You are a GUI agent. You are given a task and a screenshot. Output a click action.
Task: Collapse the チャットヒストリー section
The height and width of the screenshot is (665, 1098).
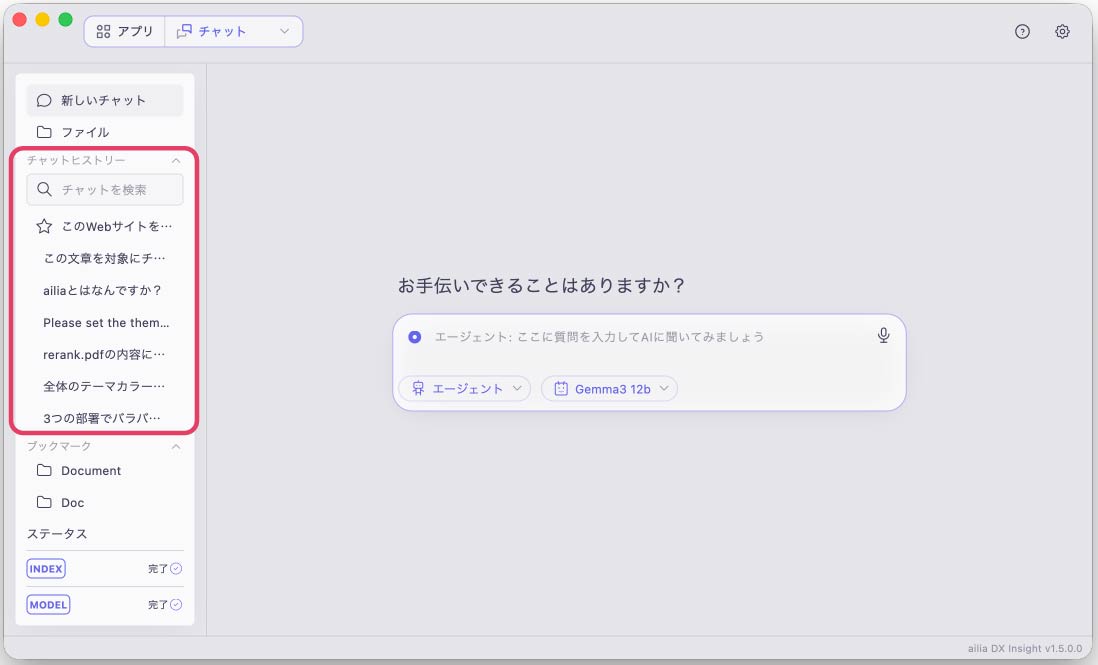click(176, 160)
